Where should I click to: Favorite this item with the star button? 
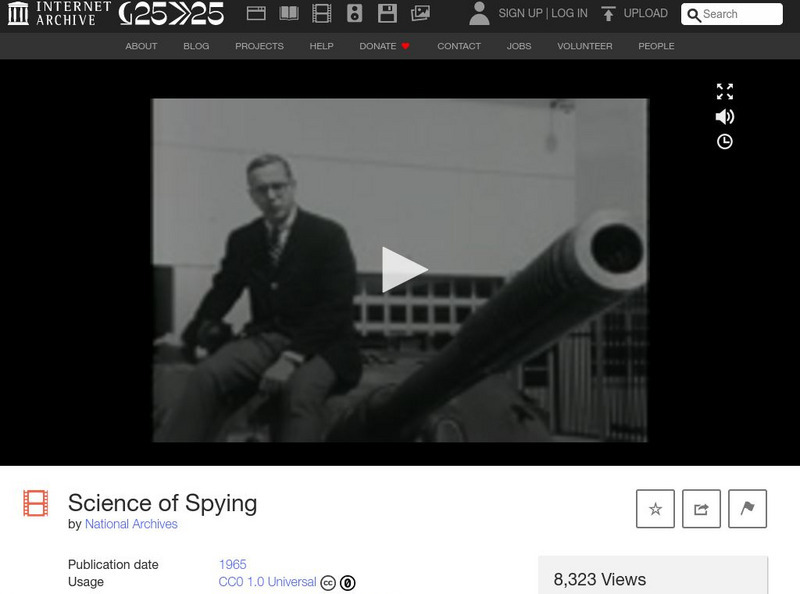point(655,509)
